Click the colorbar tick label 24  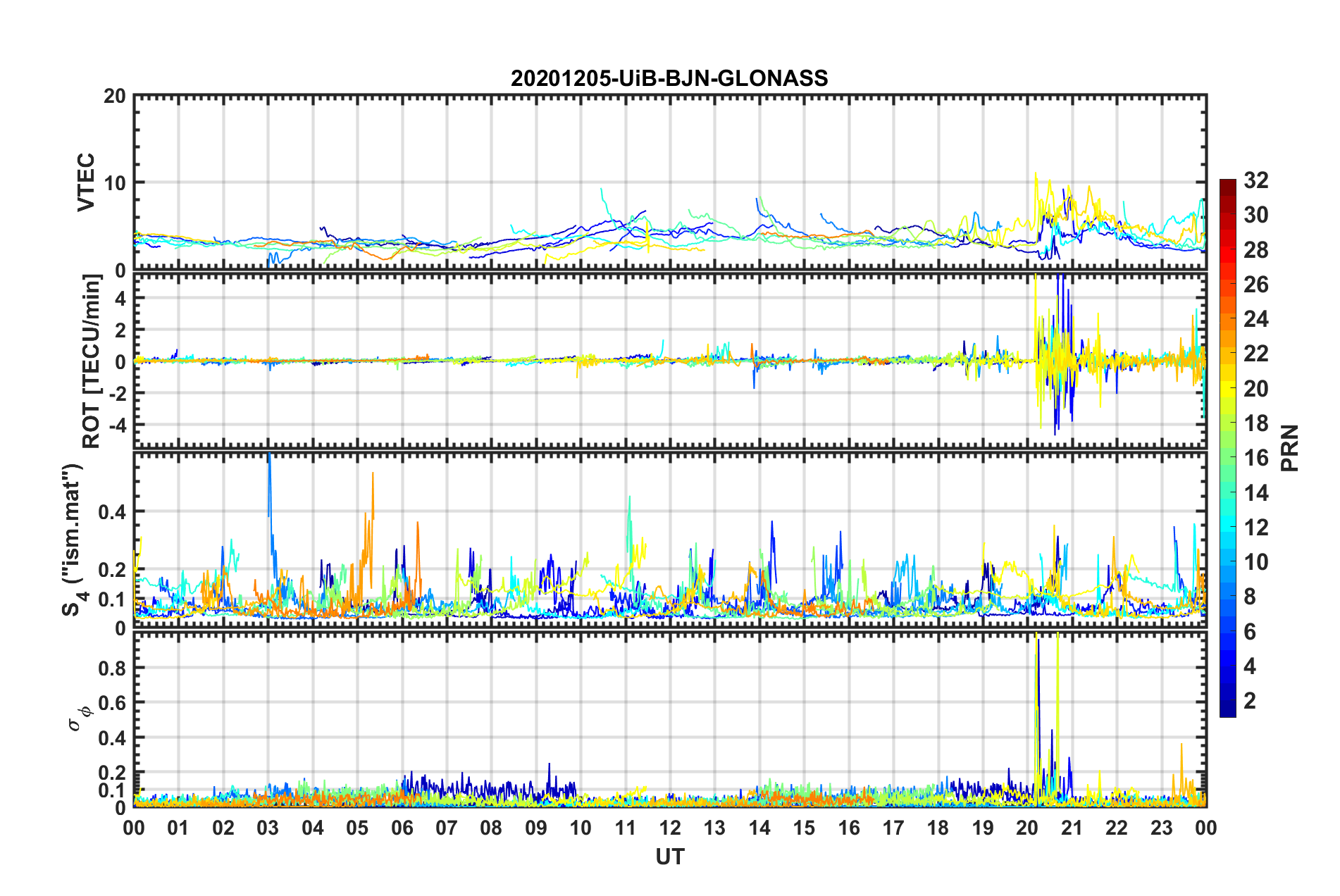(1256, 319)
